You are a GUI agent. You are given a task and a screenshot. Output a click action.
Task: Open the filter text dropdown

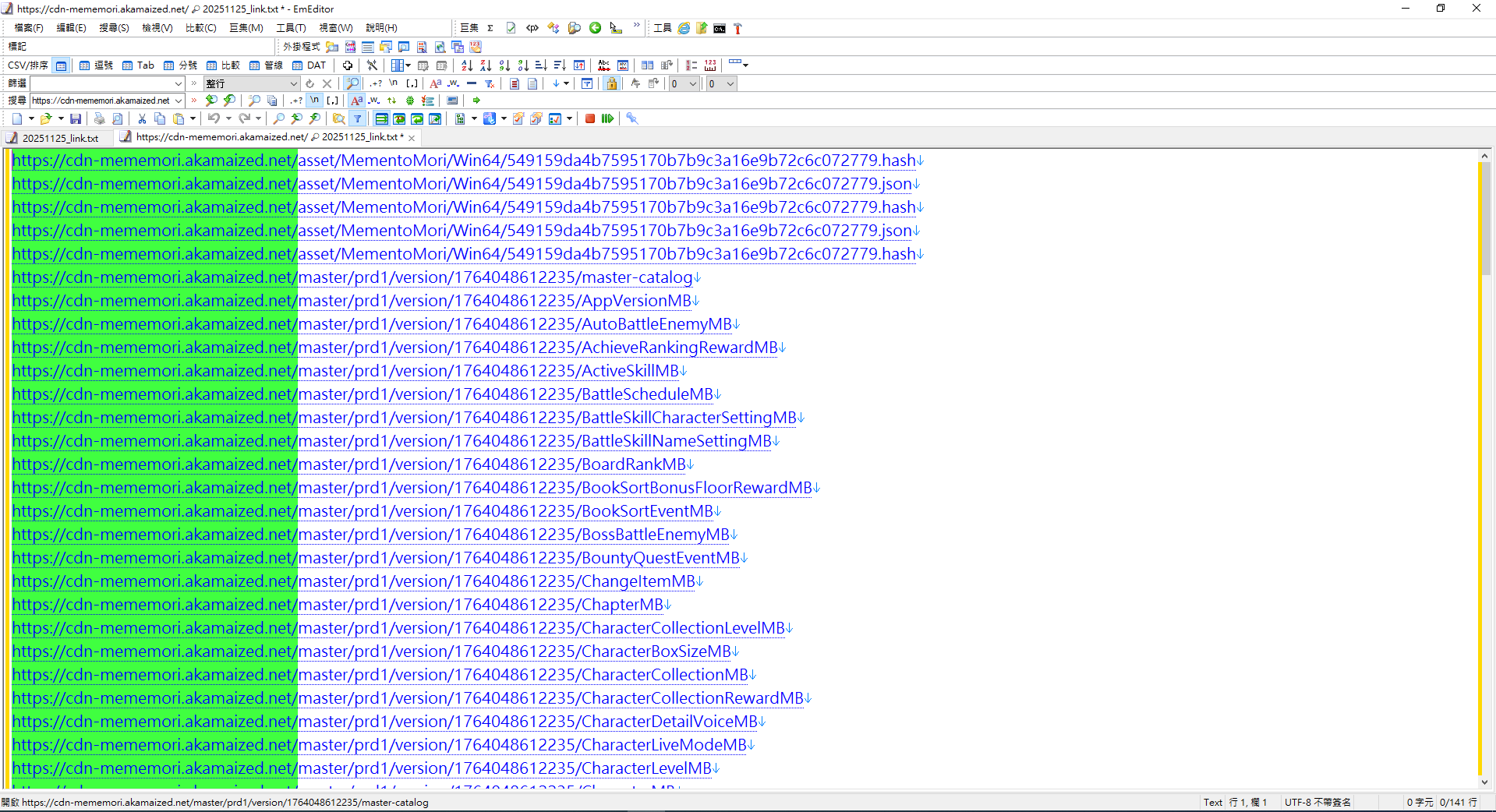[178, 83]
